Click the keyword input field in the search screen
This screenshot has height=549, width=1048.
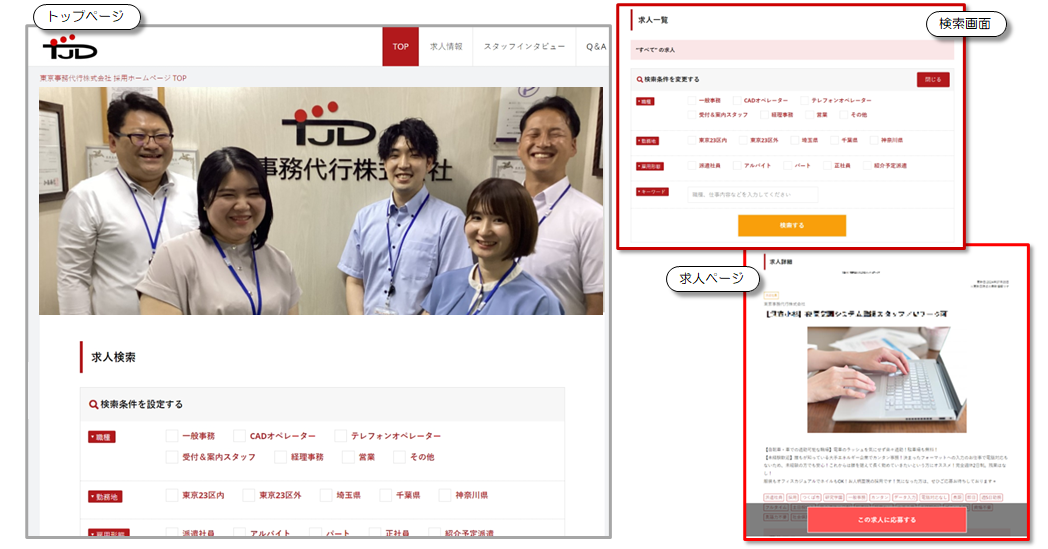[753, 195]
